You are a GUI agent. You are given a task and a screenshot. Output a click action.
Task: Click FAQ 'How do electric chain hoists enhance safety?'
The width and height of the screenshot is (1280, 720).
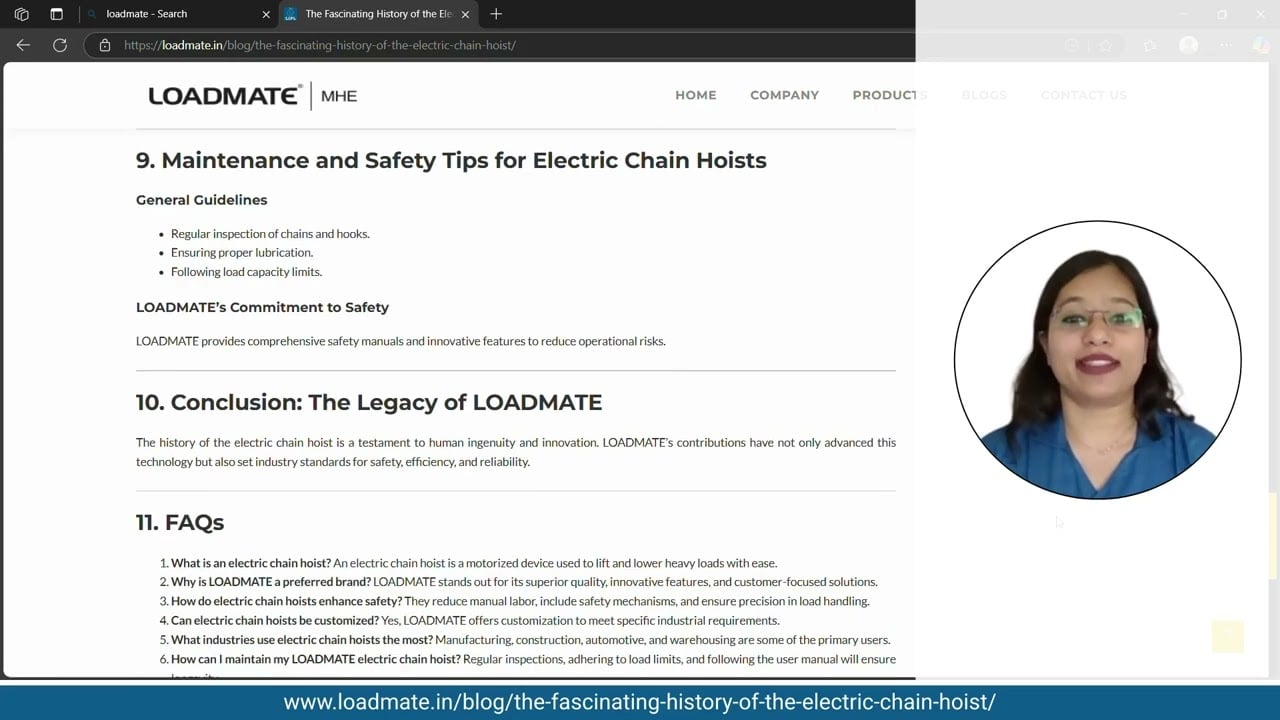click(286, 601)
